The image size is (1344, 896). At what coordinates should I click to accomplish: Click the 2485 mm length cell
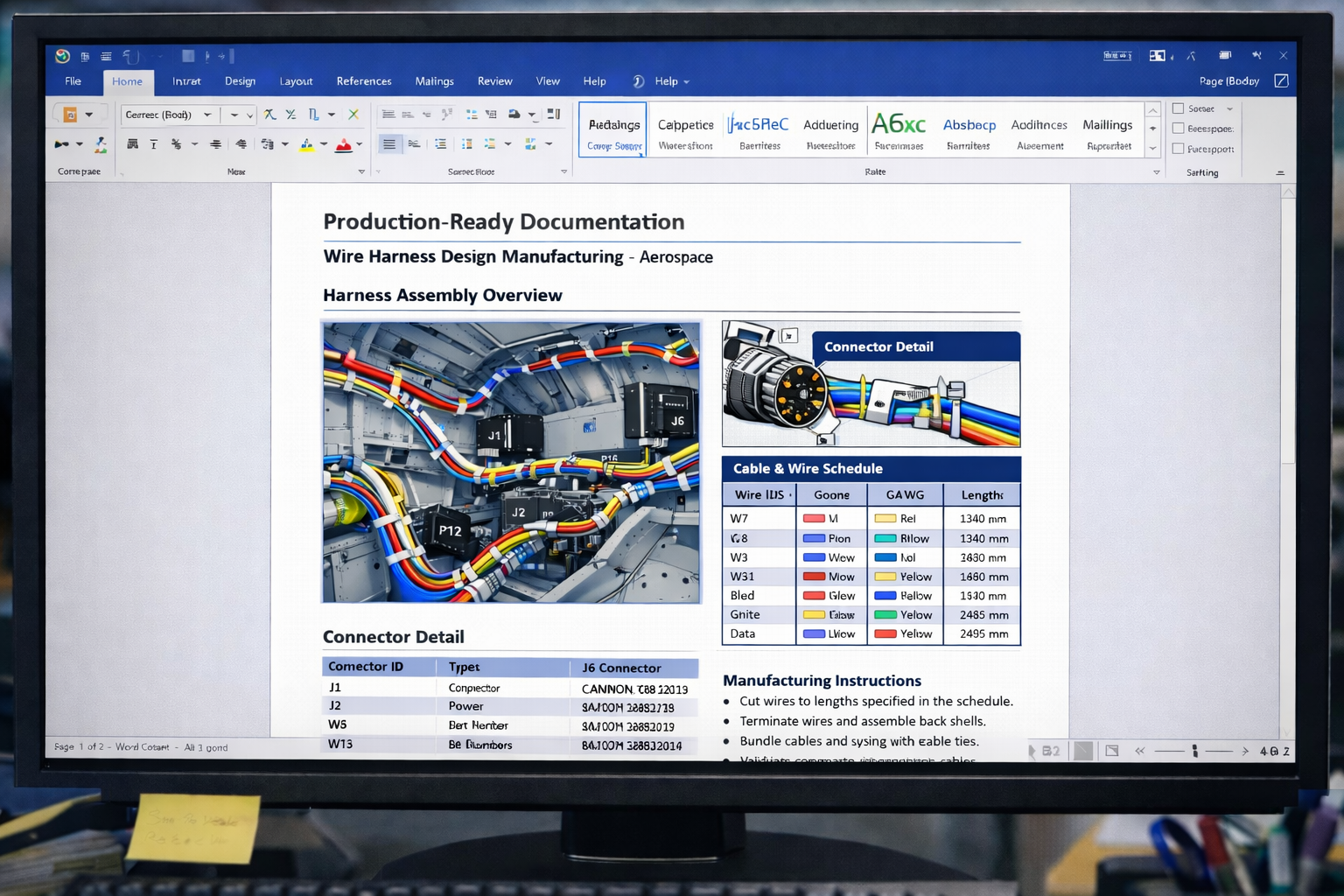coord(983,615)
